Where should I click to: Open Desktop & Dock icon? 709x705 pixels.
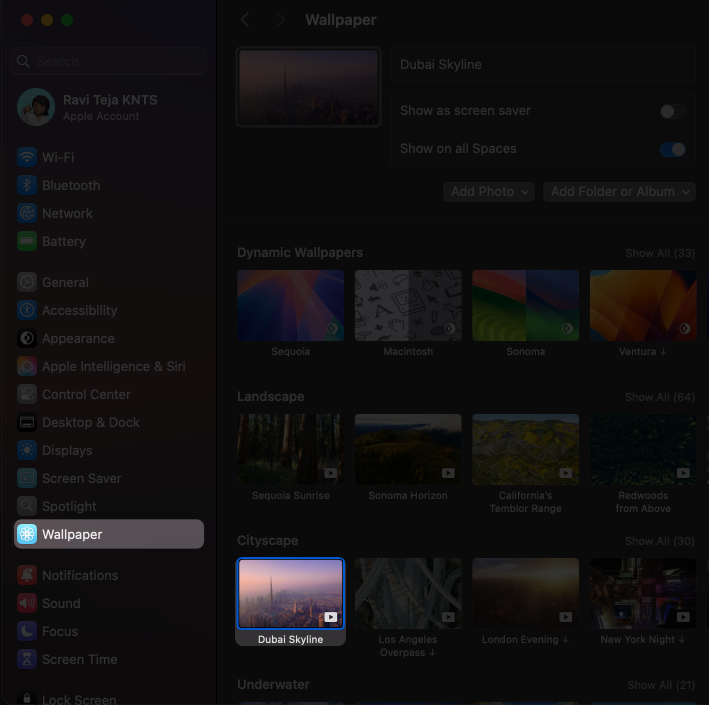click(27, 422)
